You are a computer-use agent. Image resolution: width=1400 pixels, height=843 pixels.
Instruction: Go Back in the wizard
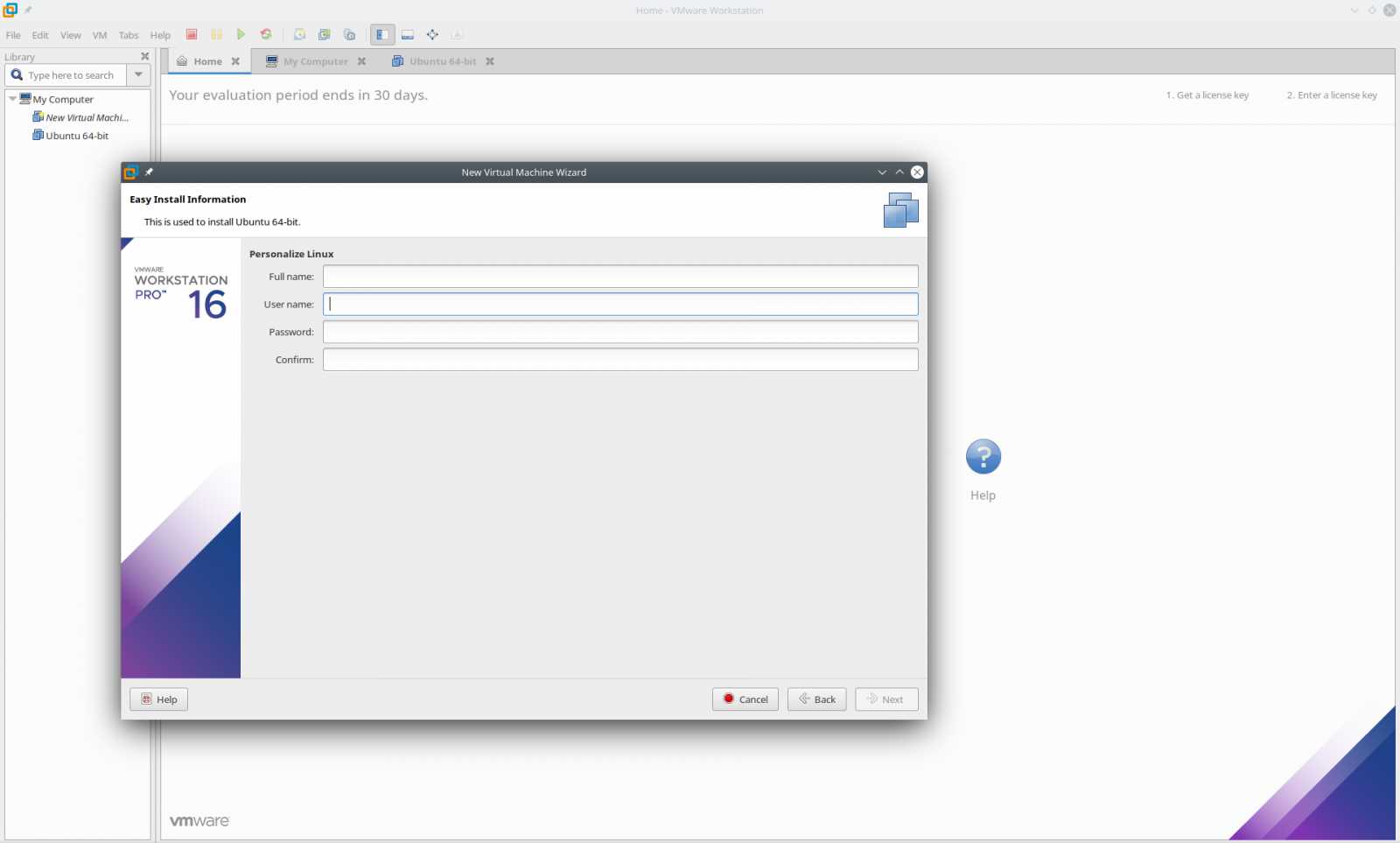tap(816, 699)
